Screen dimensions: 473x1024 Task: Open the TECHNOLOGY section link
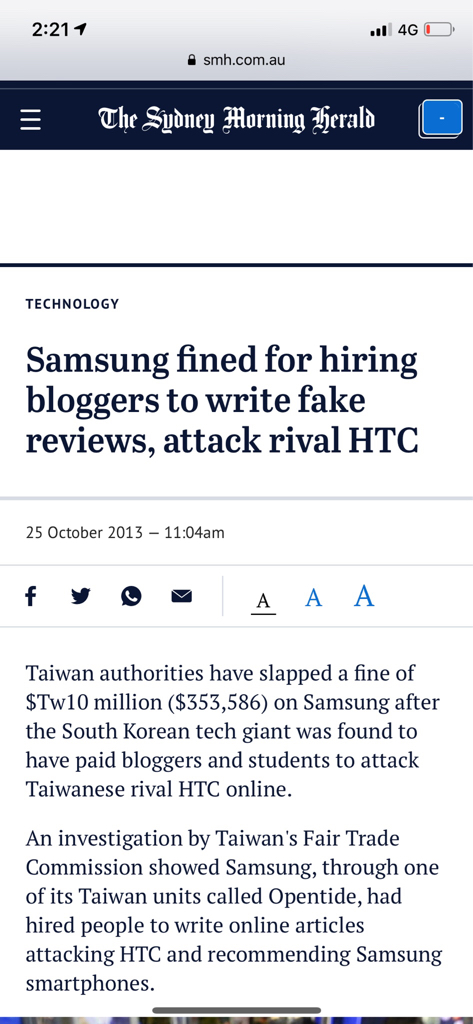pos(73,304)
